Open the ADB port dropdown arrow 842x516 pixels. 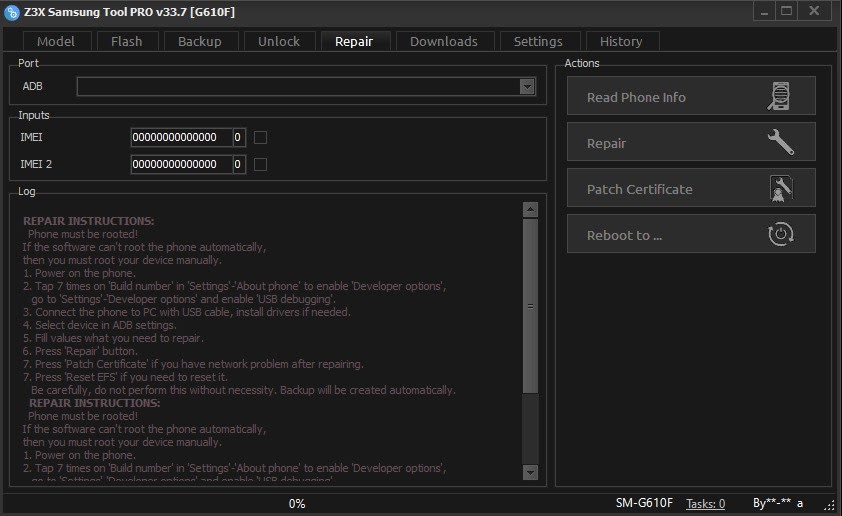pos(527,86)
